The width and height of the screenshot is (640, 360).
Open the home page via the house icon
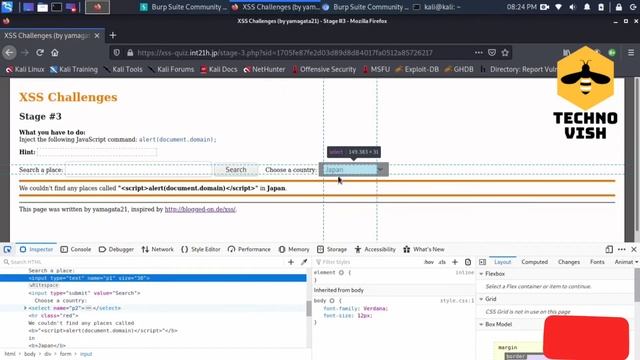[55, 53]
